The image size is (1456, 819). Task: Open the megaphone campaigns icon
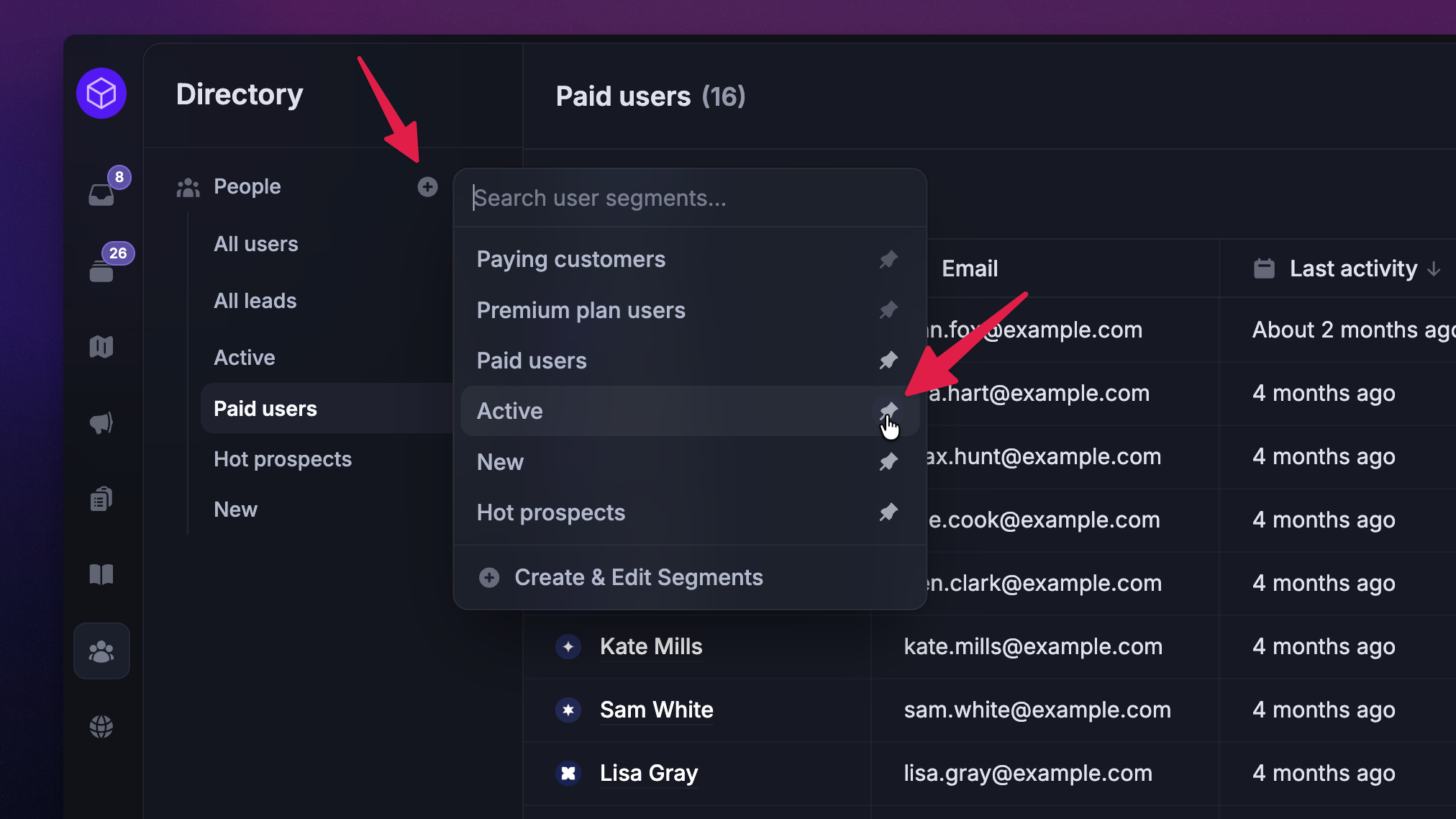pos(101,423)
